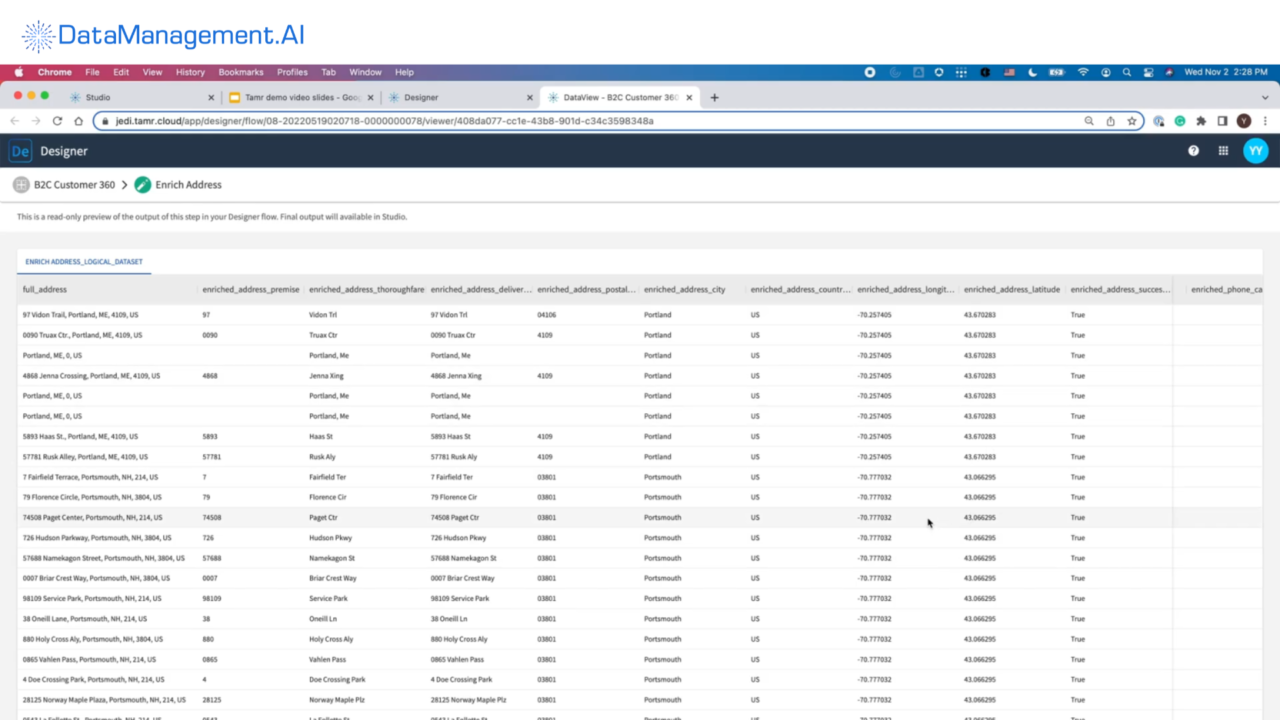Bookmark this page with the star icon
1280x720 pixels.
point(1132,121)
